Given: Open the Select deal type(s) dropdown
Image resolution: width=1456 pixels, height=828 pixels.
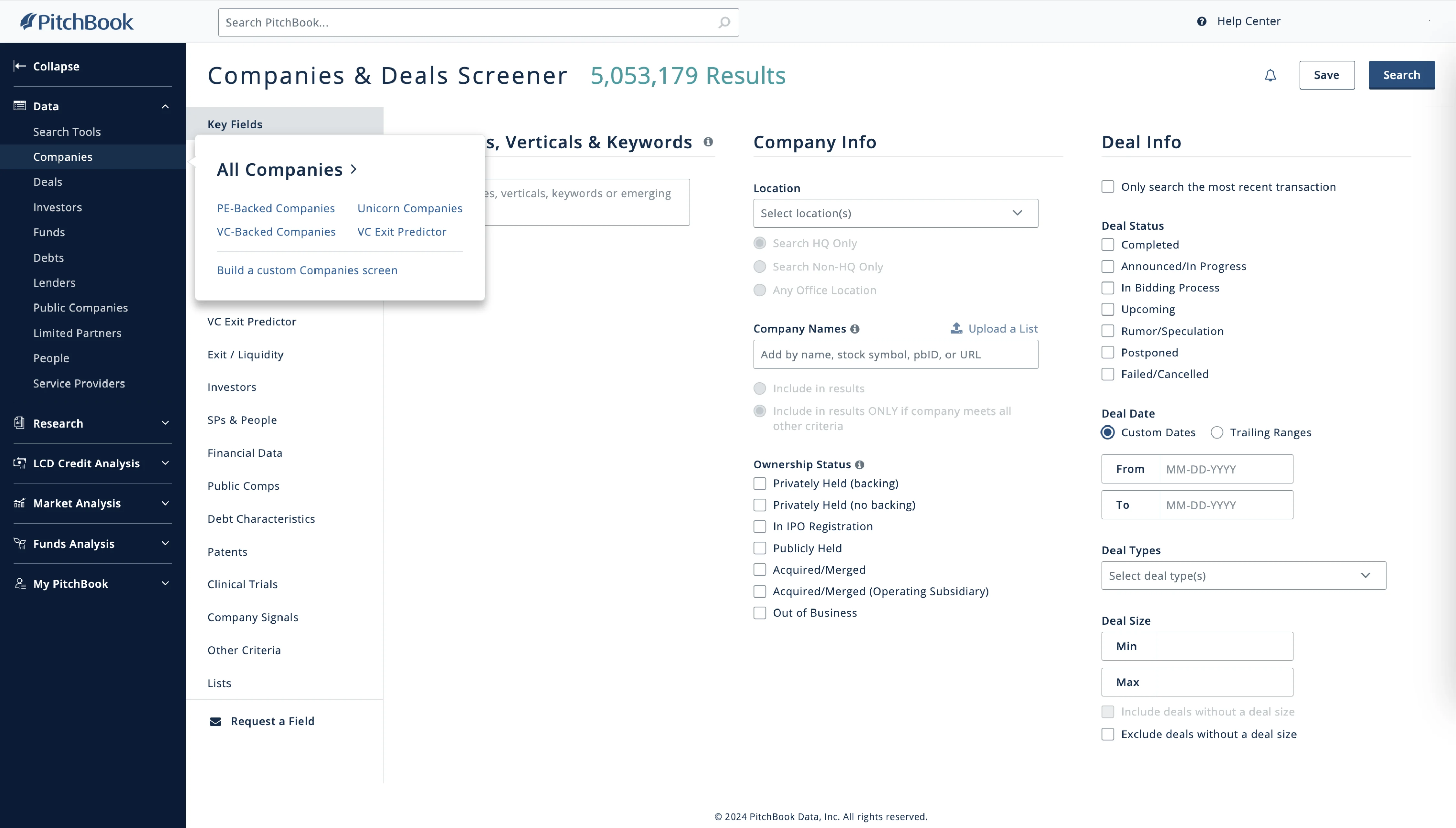Looking at the screenshot, I should (1243, 576).
